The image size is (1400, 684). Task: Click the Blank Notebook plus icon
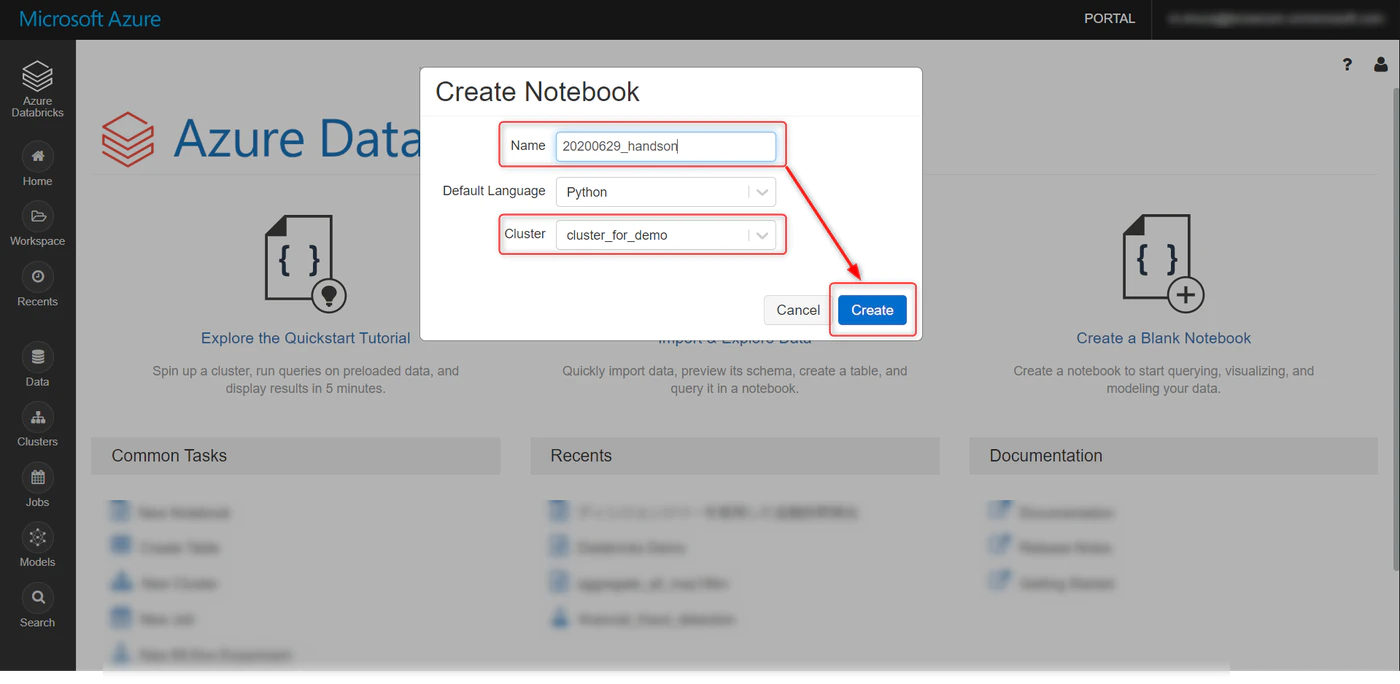click(1163, 264)
